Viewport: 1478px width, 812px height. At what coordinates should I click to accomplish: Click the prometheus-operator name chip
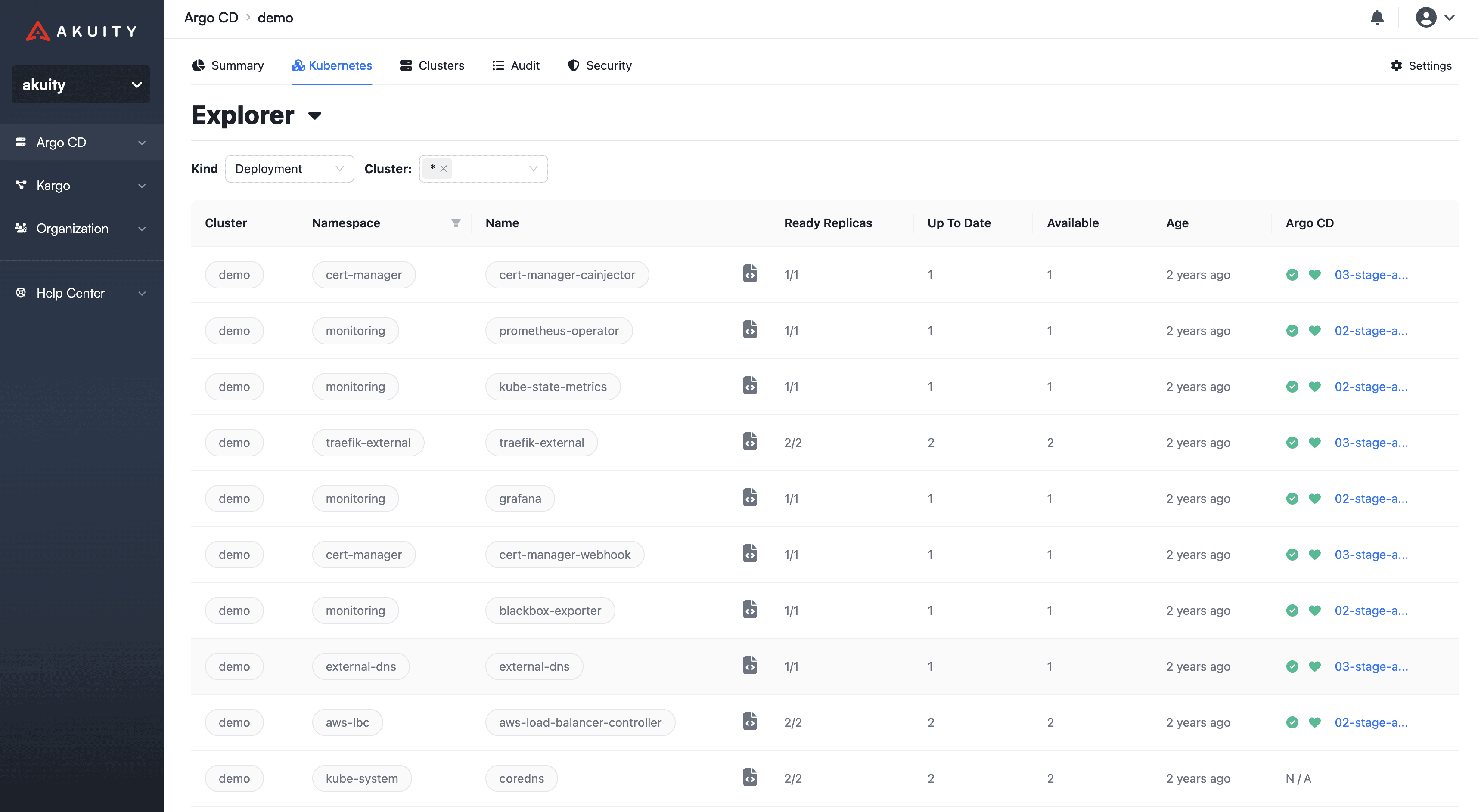(559, 331)
